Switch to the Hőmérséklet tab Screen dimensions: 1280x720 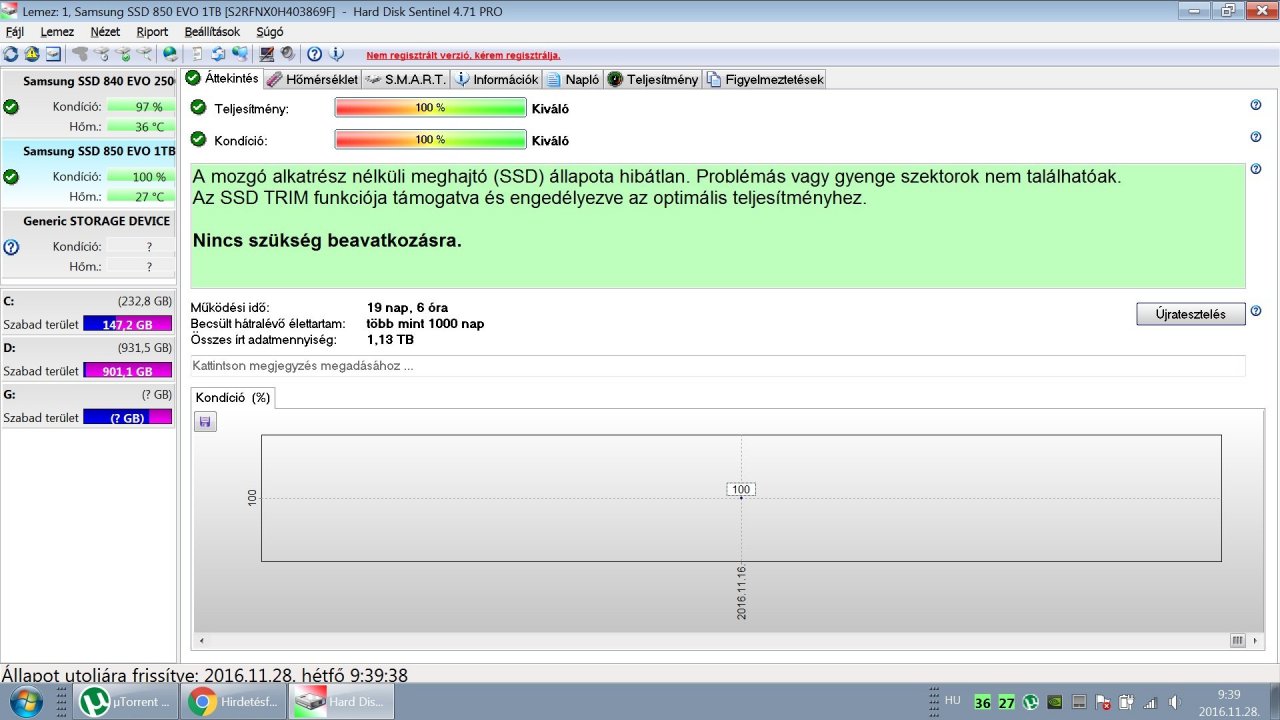[x=312, y=79]
